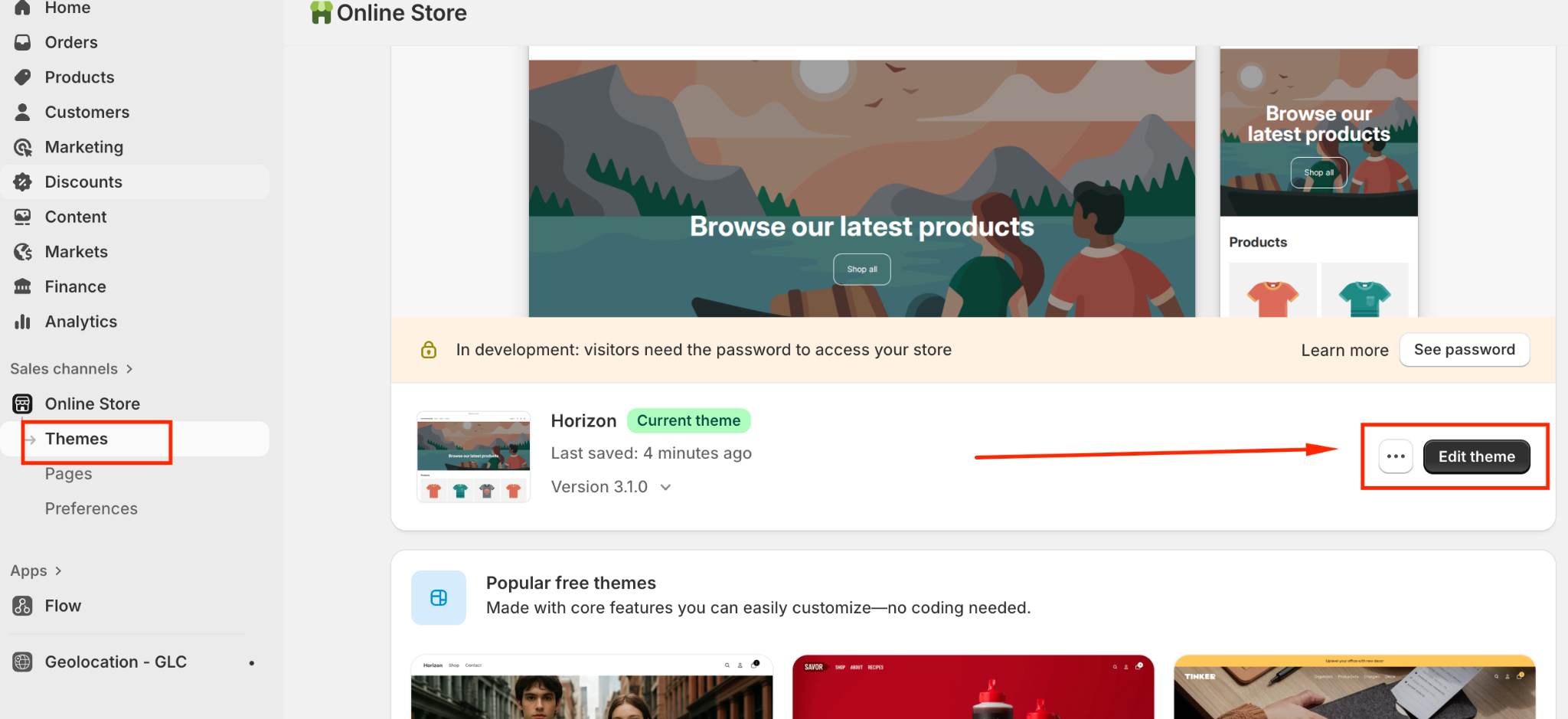This screenshot has width=1568, height=719.
Task: Click the Horizon theme thumbnail
Action: coord(473,457)
